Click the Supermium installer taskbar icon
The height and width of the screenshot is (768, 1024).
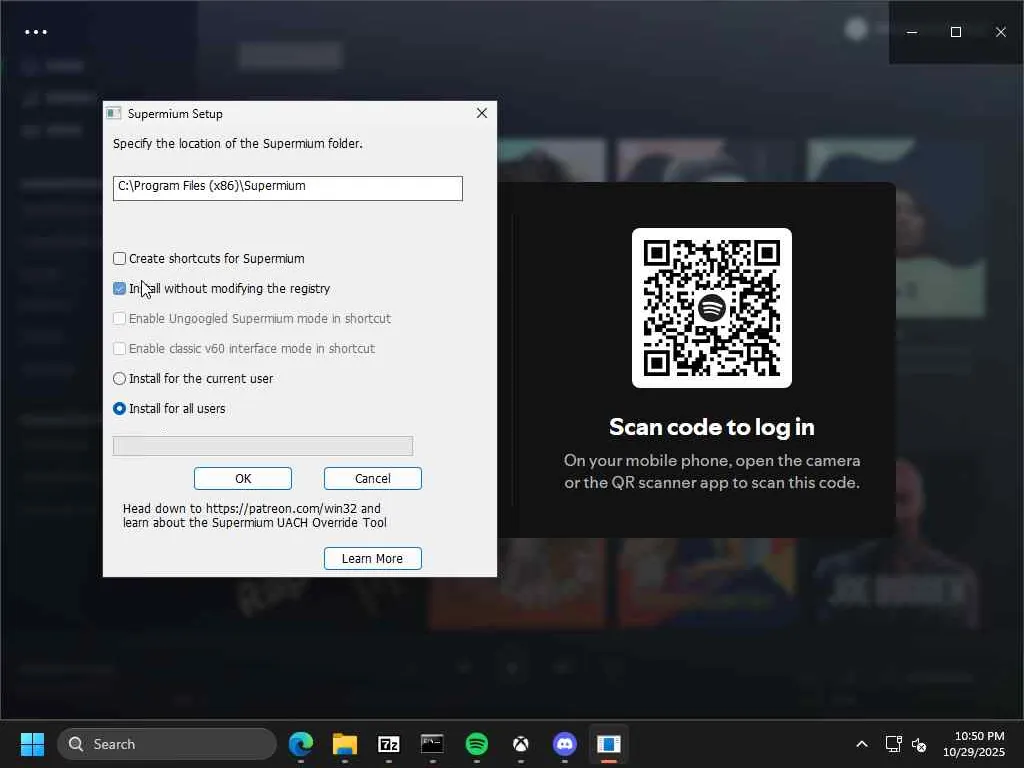609,744
